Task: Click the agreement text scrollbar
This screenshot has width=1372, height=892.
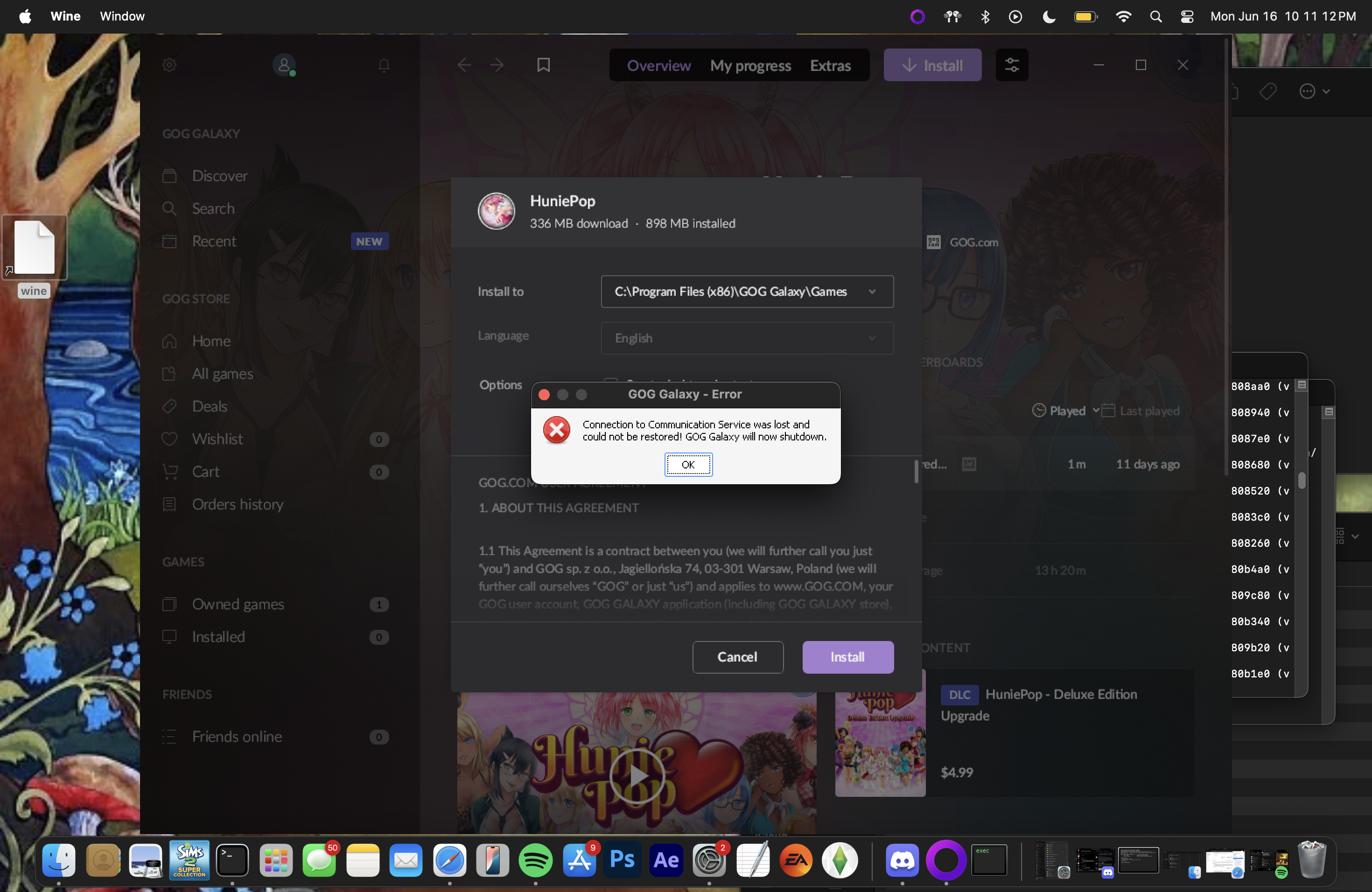Action: point(916,472)
